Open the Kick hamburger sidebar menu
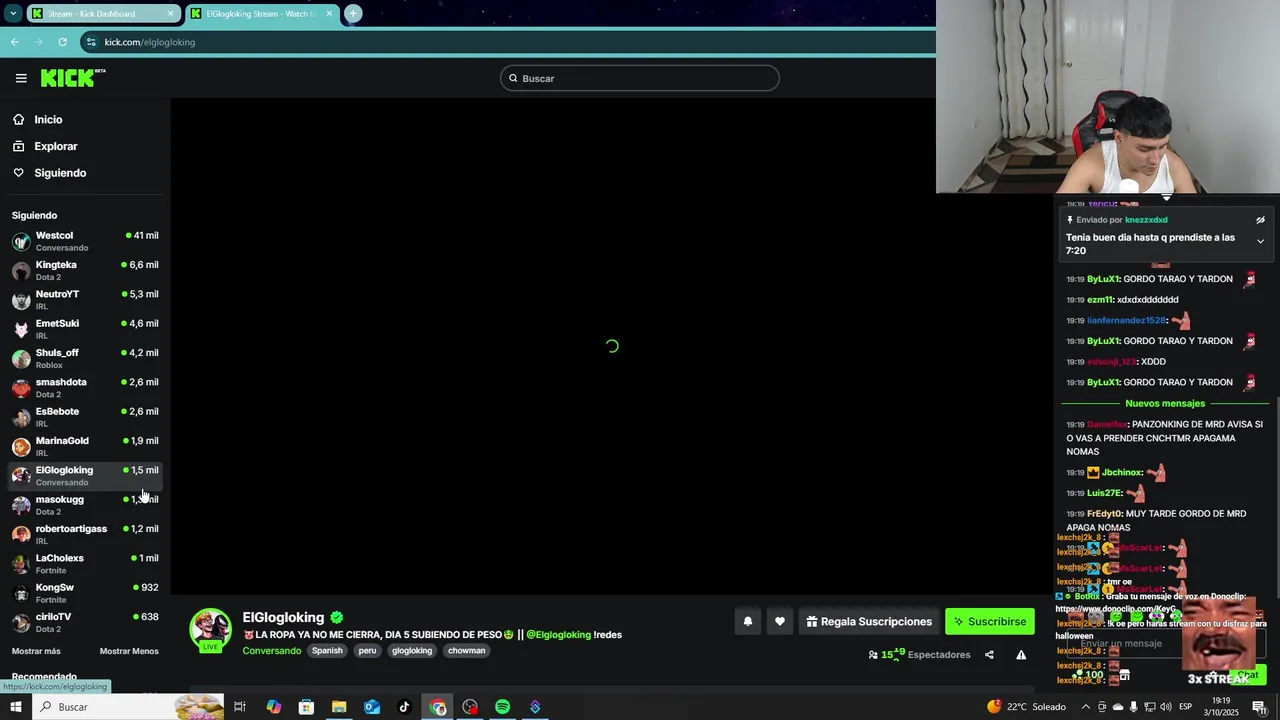 pyautogui.click(x=21, y=78)
